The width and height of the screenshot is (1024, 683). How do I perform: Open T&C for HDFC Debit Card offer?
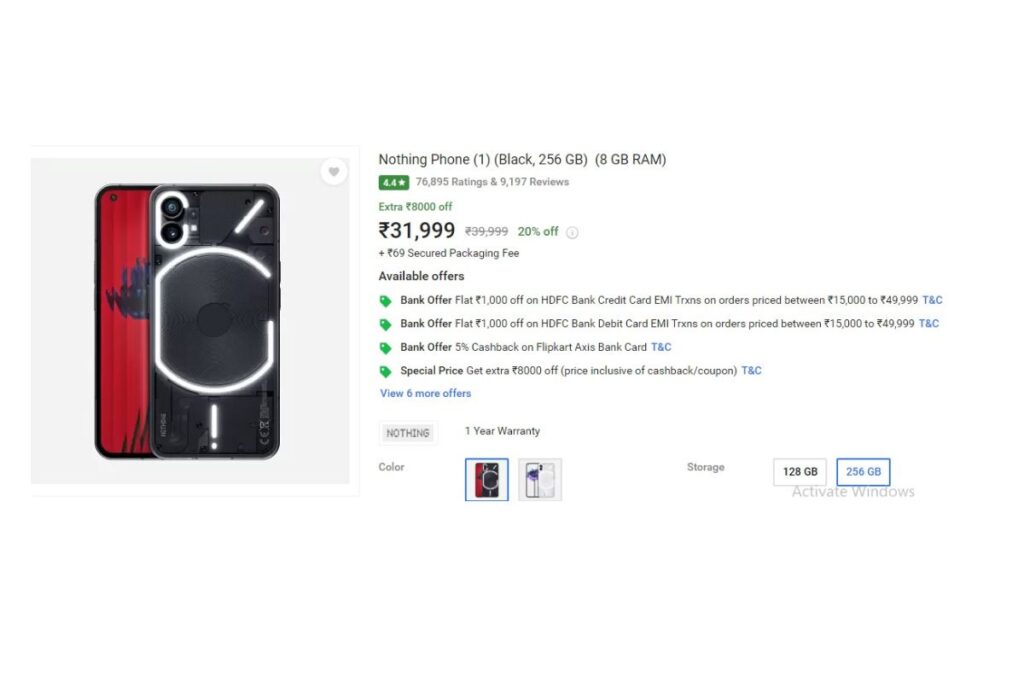pos(929,323)
